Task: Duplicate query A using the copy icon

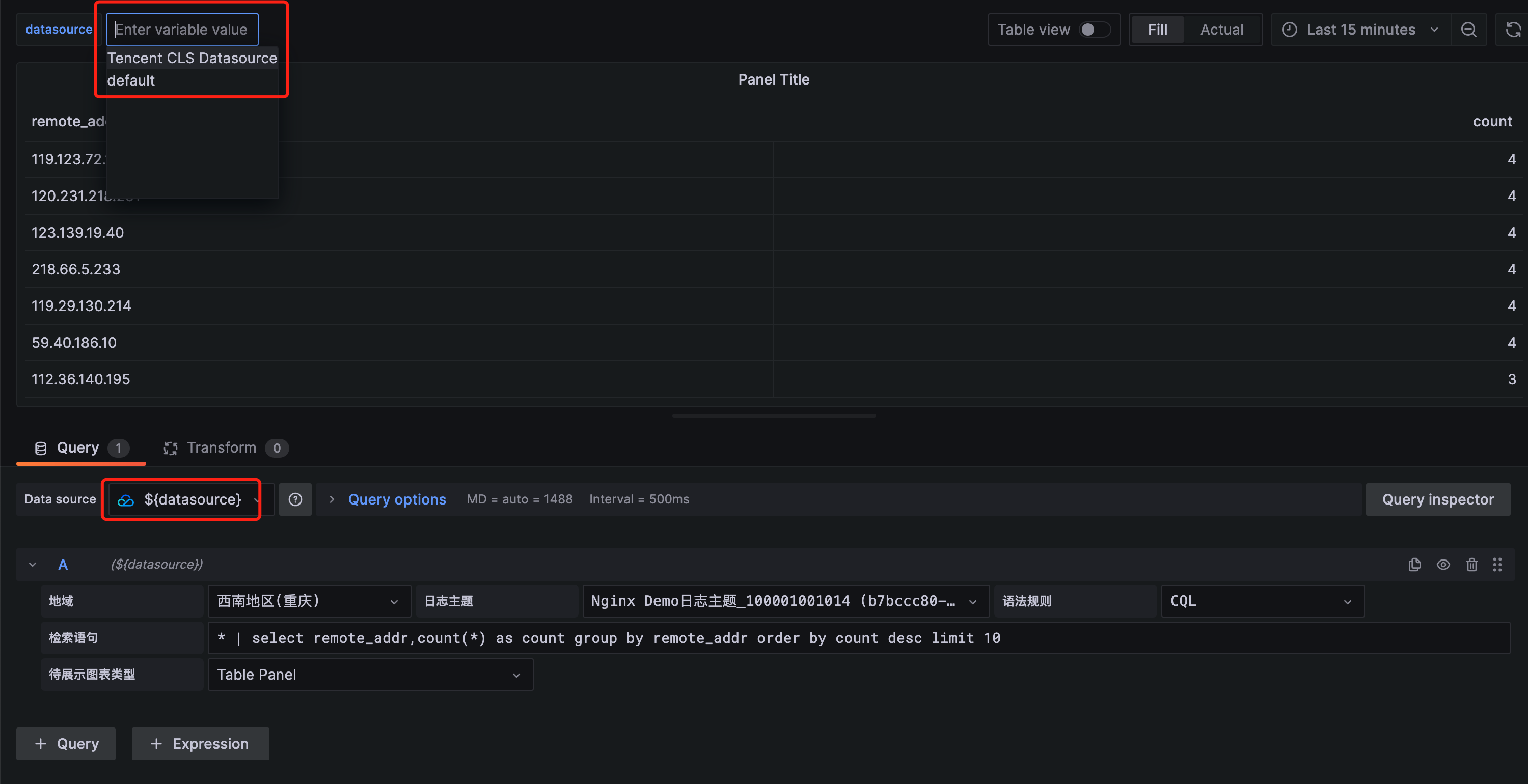Action: [x=1415, y=564]
